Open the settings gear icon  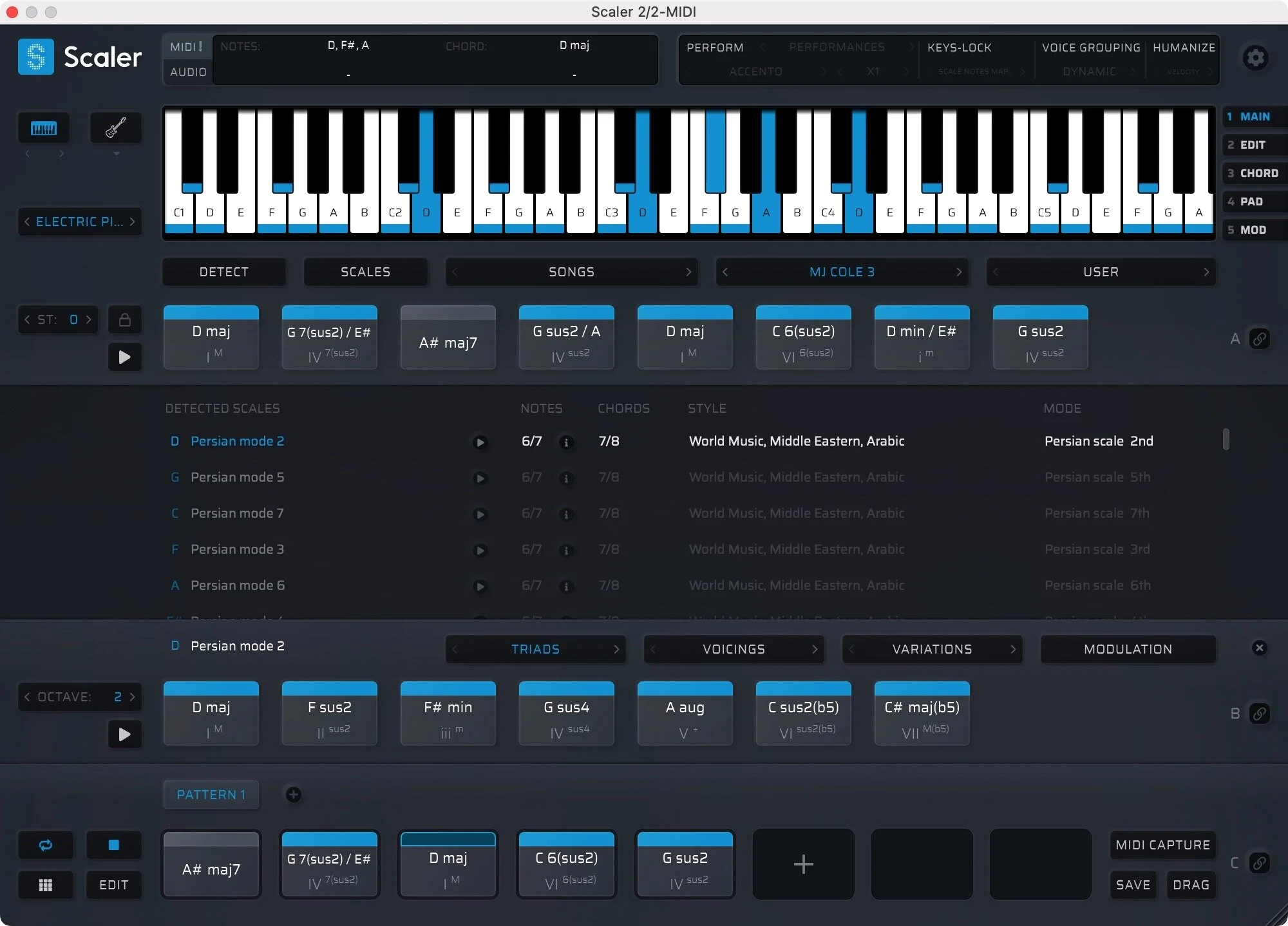click(1255, 58)
